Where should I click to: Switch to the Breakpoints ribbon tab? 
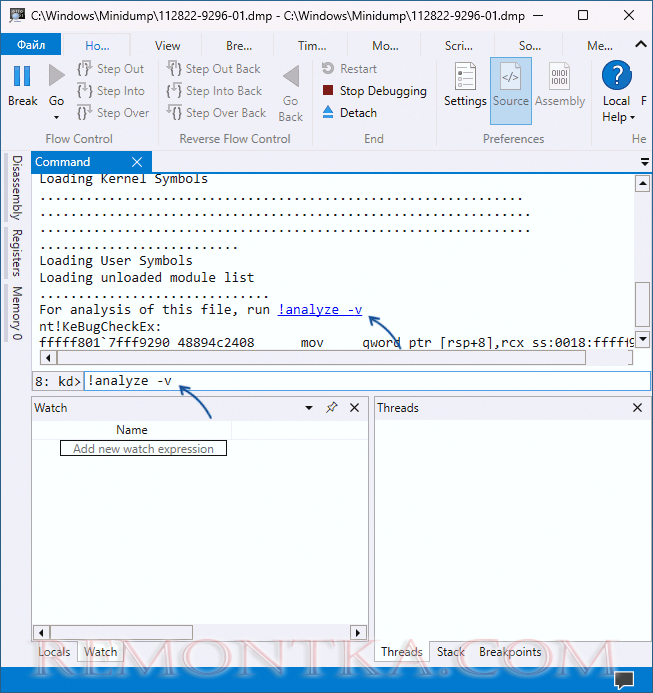[x=239, y=46]
